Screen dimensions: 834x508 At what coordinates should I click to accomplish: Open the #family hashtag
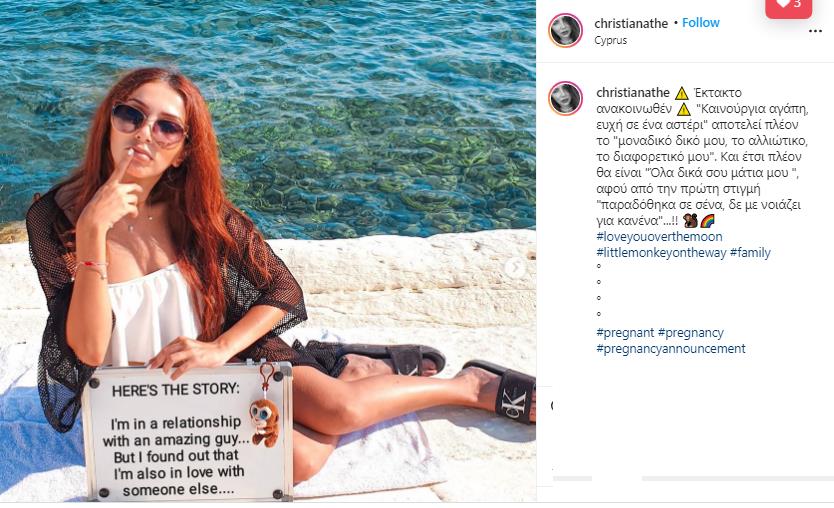(750, 253)
